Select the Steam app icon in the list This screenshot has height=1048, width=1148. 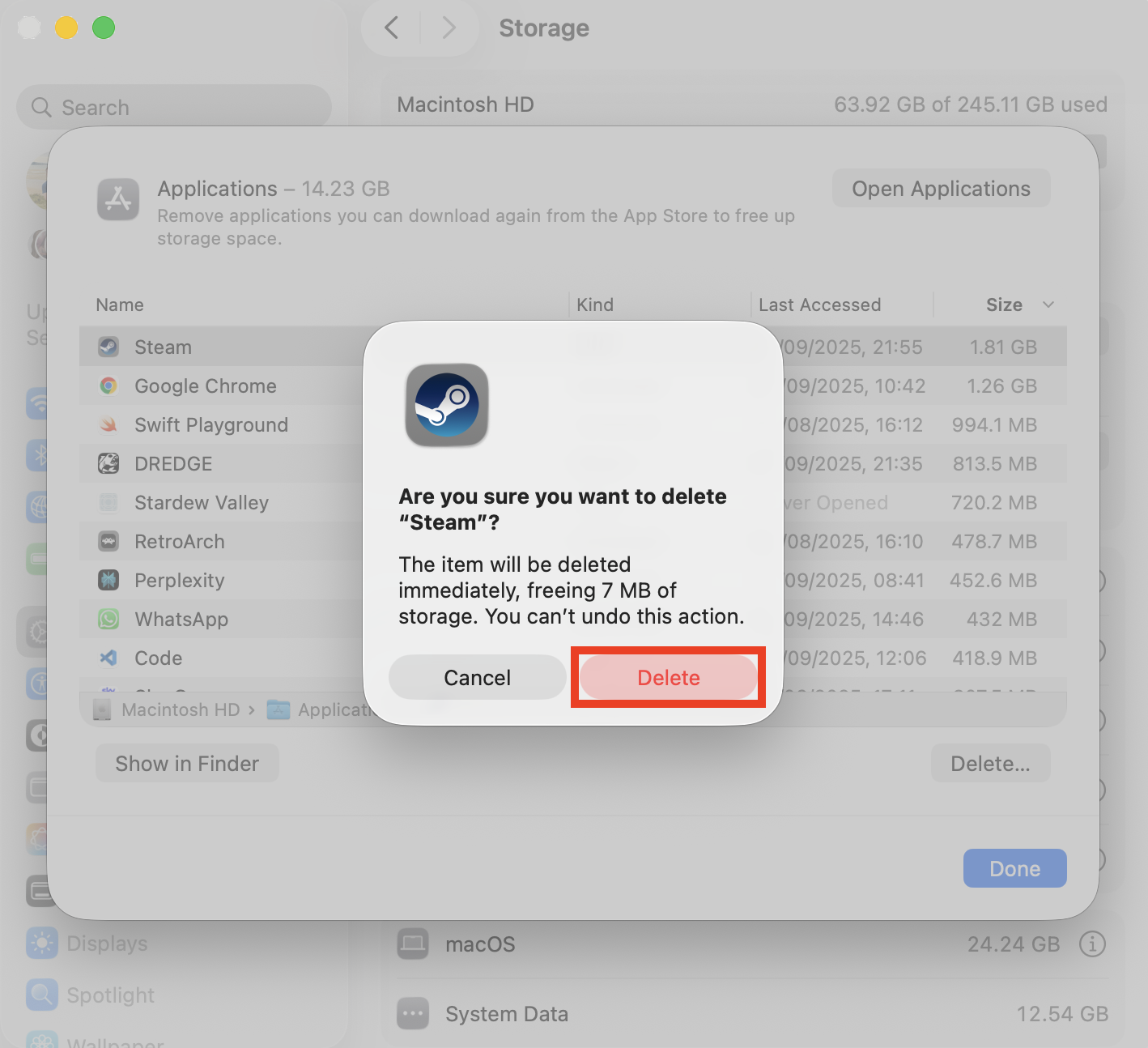tap(108, 347)
